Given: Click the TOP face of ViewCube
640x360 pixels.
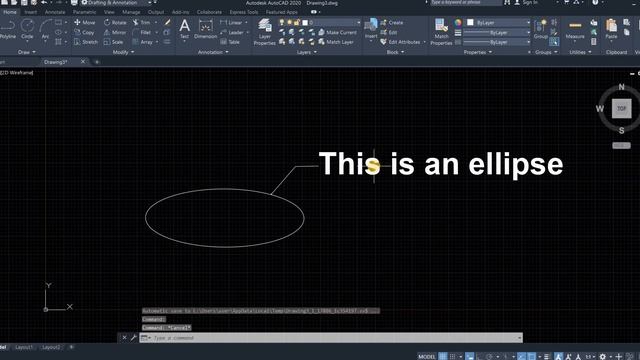Looking at the screenshot, I should (x=621, y=109).
